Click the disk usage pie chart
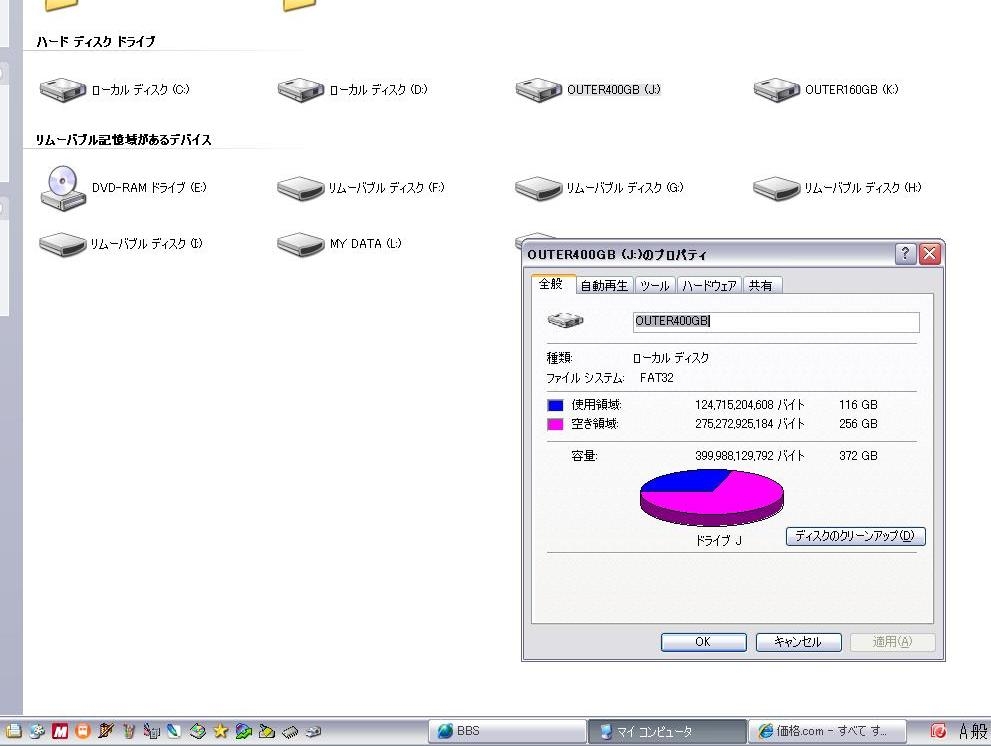 712,498
